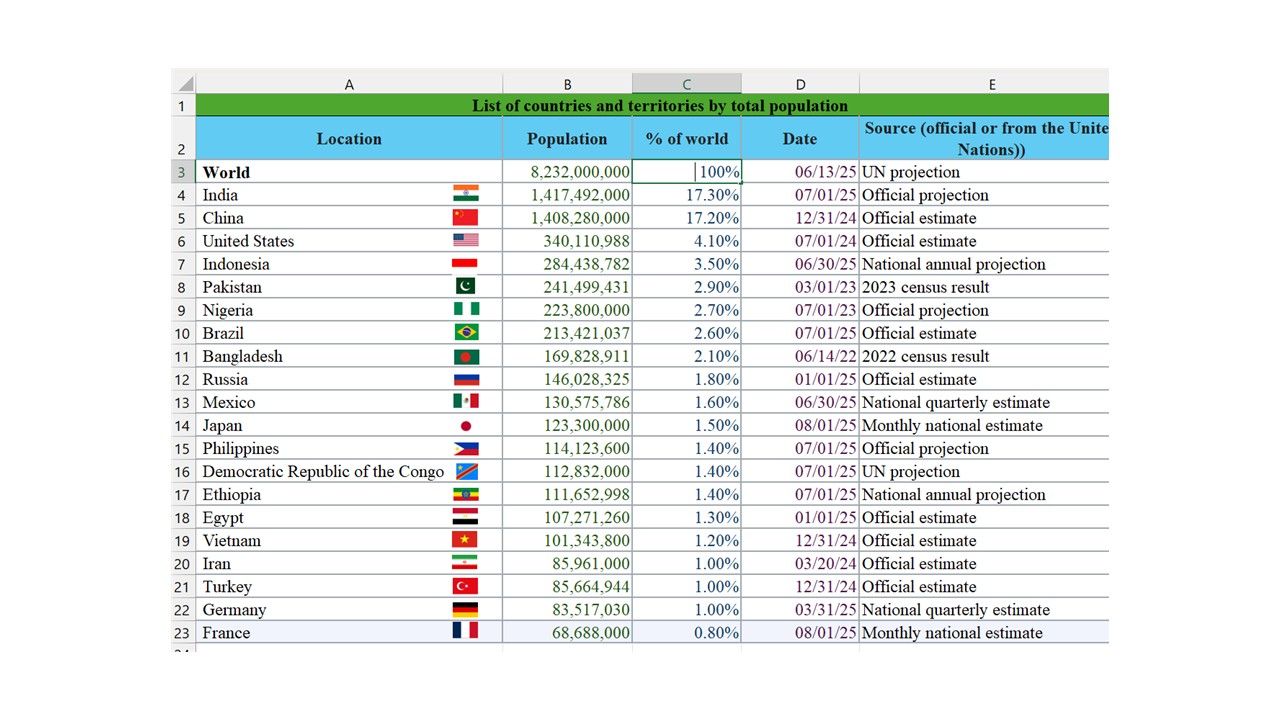The width and height of the screenshot is (1280, 720).
Task: Click the '17.20%' cell for China
Action: (x=686, y=218)
